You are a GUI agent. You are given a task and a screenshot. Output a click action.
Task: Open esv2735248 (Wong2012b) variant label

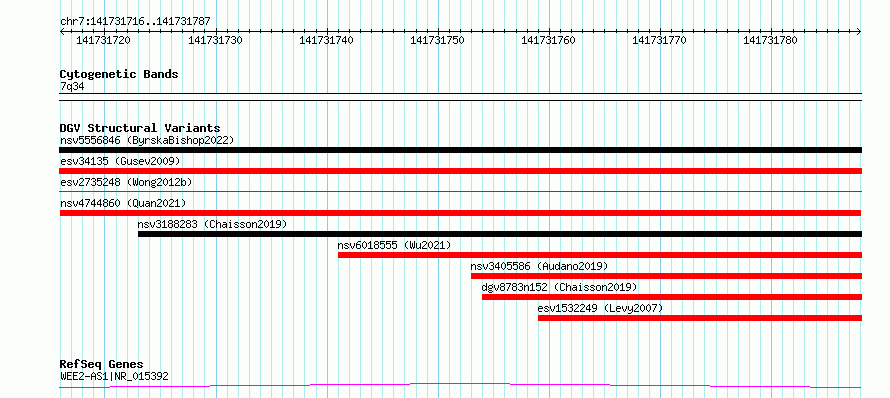(x=126, y=182)
